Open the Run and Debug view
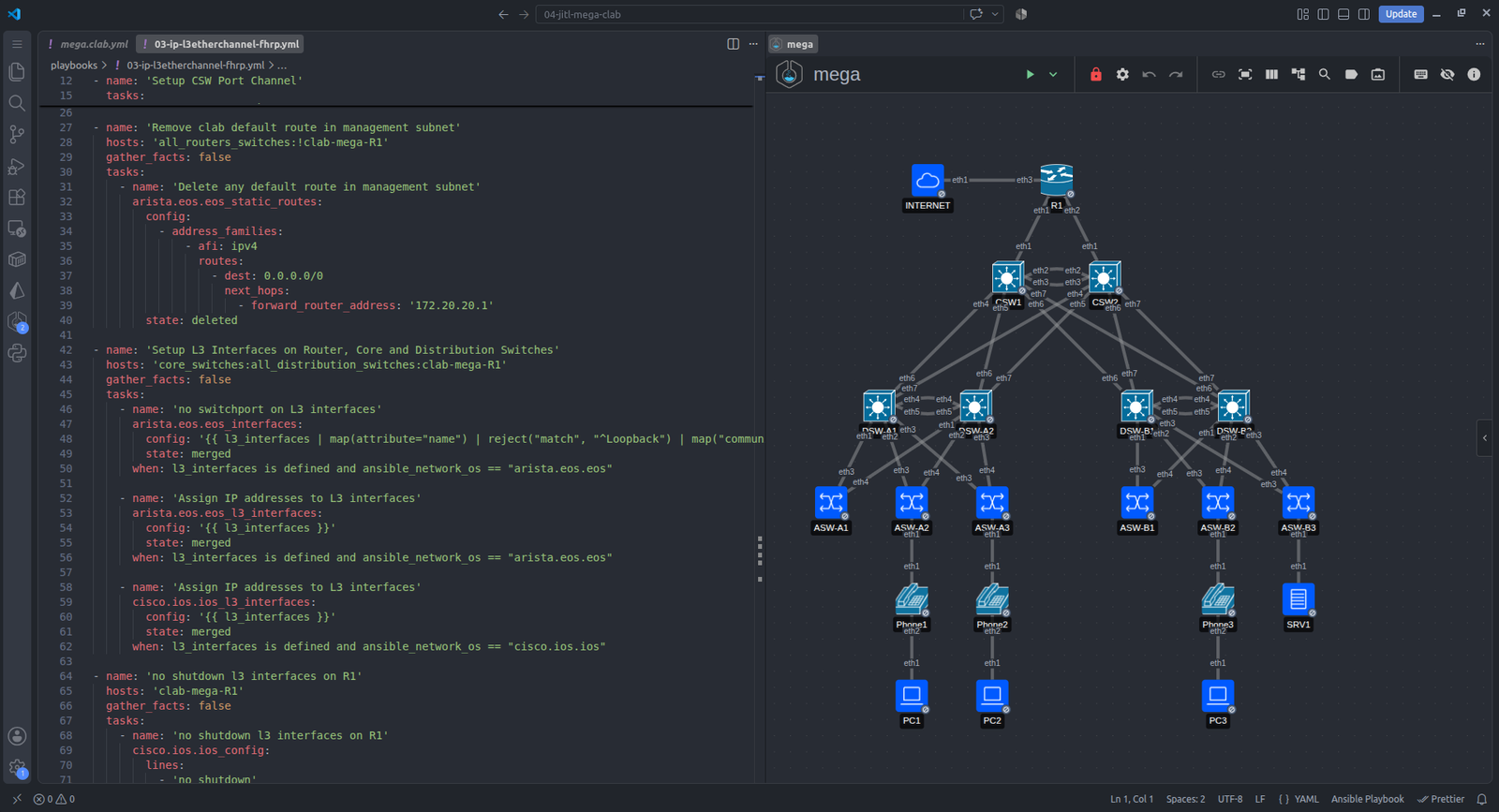The image size is (1499, 812). [17, 166]
